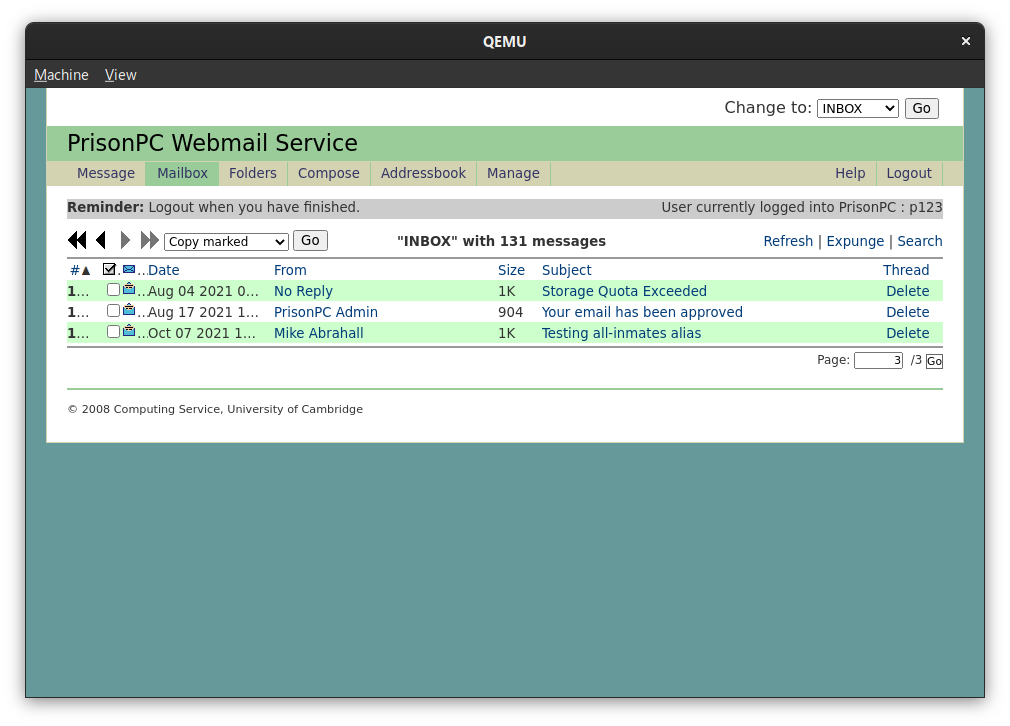The height and width of the screenshot is (726, 1010).
Task: Tick checkbox for PrisonPC Admin message
Action: 113,311
